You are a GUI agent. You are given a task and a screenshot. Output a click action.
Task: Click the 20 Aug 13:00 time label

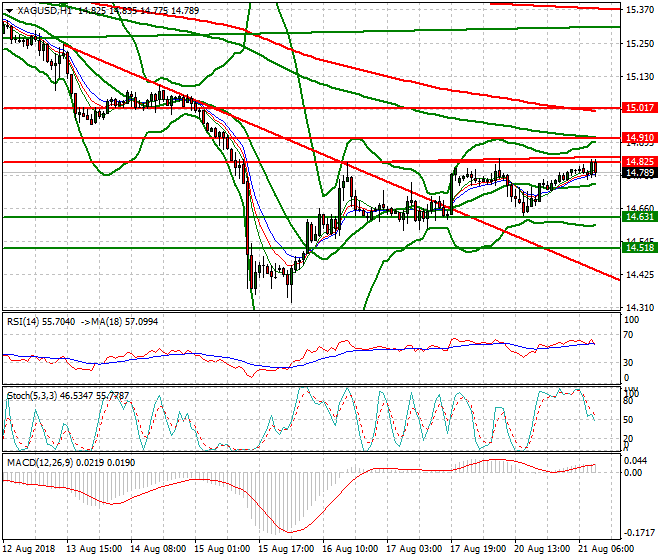click(x=542, y=549)
